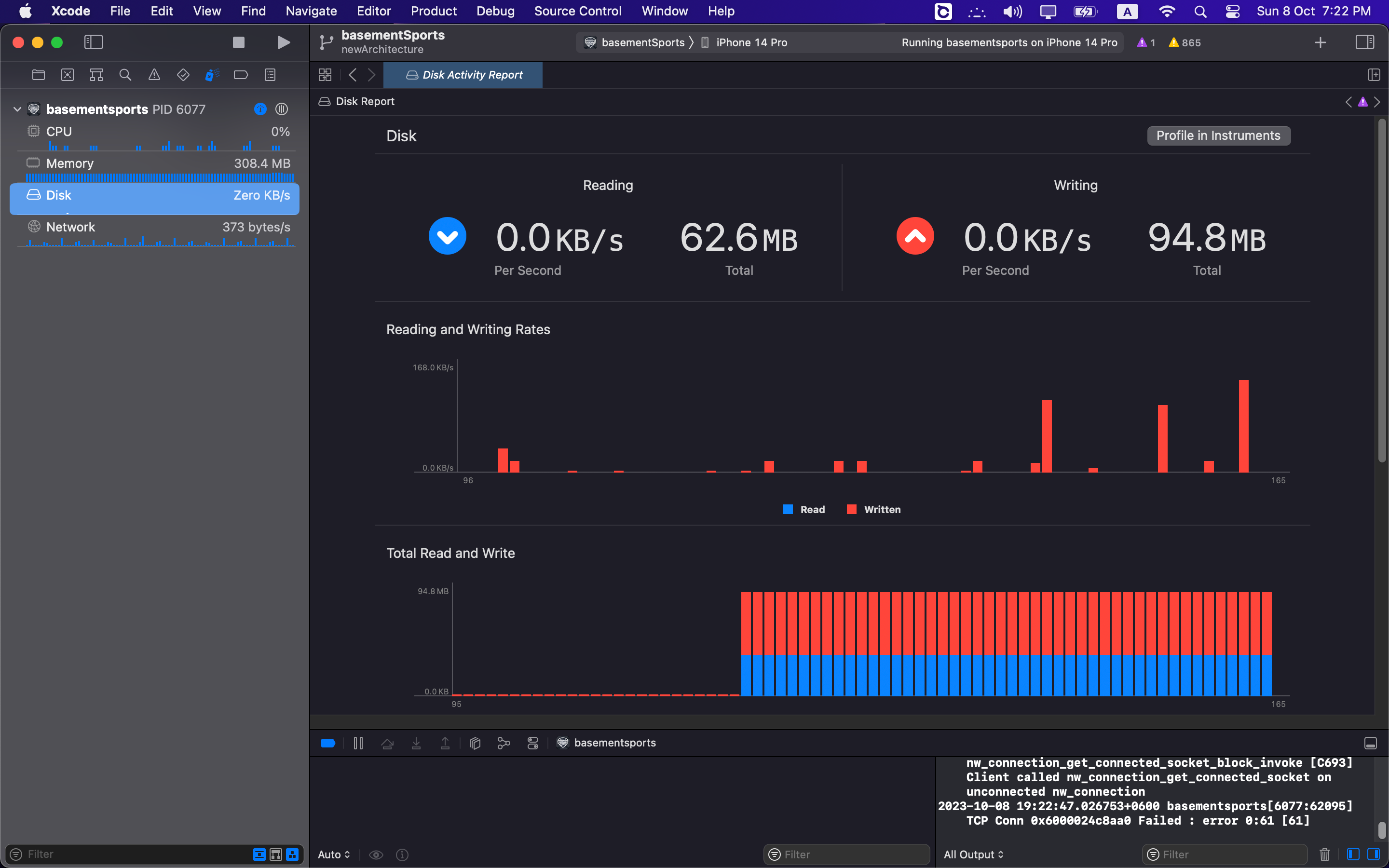The image size is (1389, 868).
Task: Click the navigate forward arrow icon
Action: pos(371,74)
